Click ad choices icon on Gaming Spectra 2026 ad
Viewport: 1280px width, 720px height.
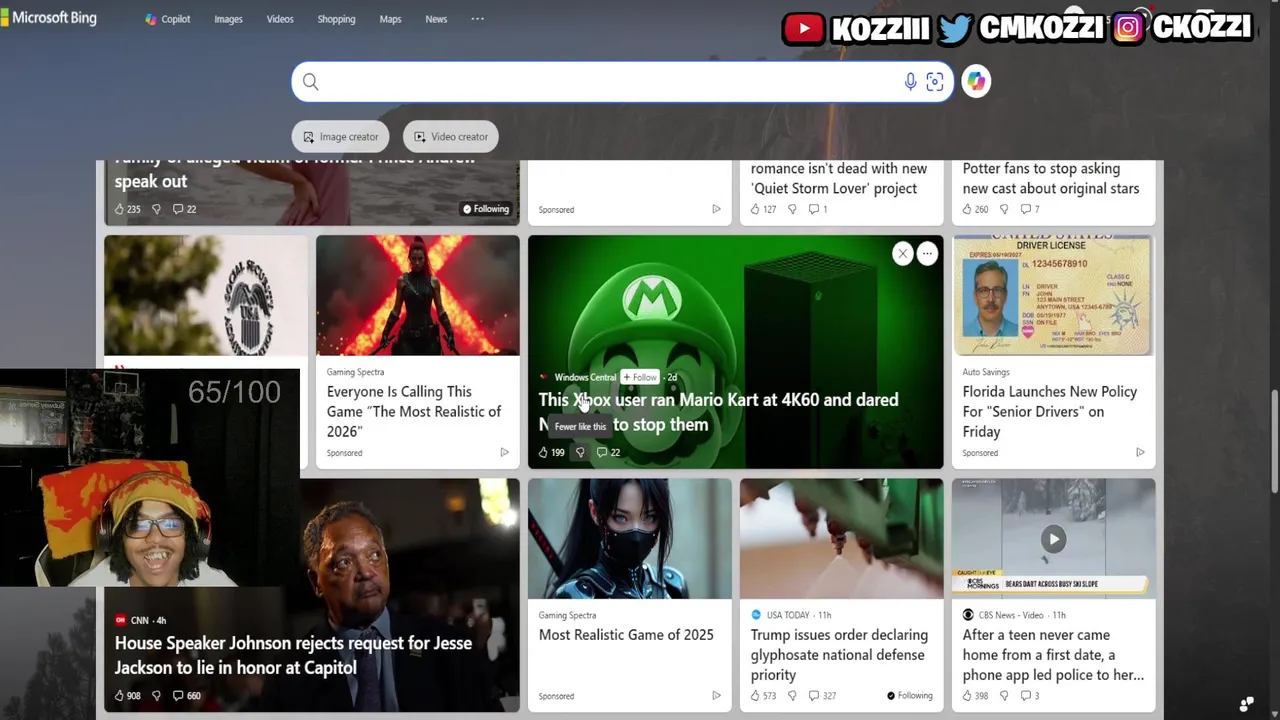pyautogui.click(x=504, y=452)
